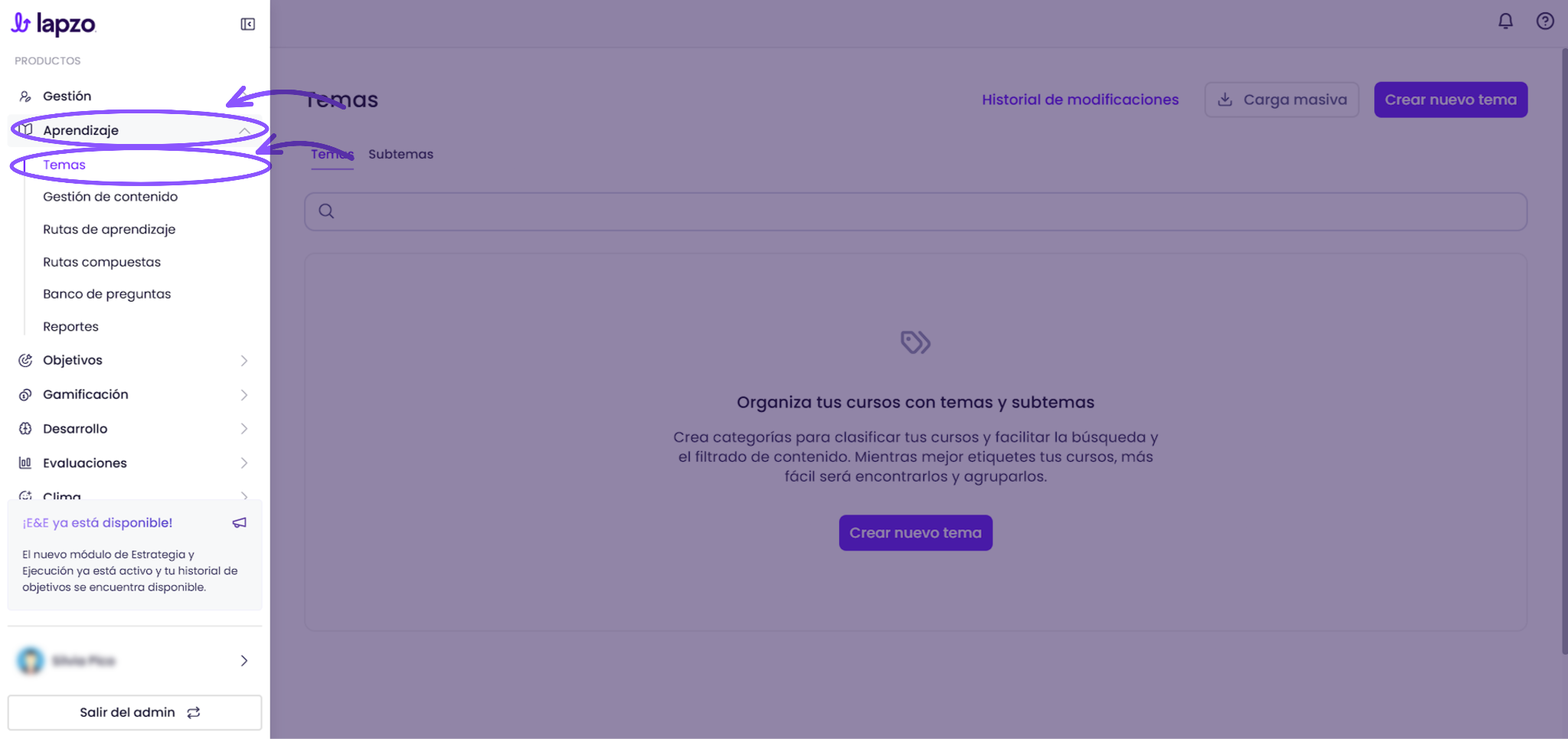Screen dimensions: 1568x739
Task: Click the swap icon on Salir del admin
Action: (194, 713)
